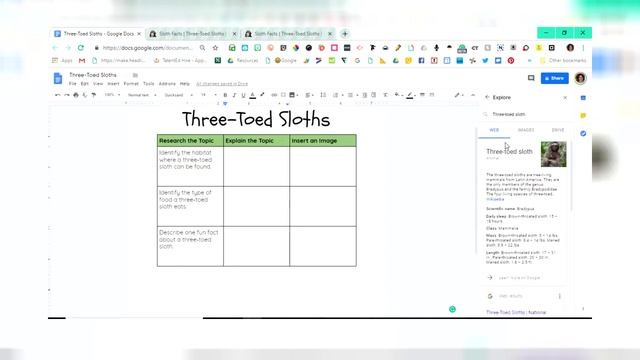640x360 pixels.
Task: Click the Explore search field
Action: tap(524, 114)
